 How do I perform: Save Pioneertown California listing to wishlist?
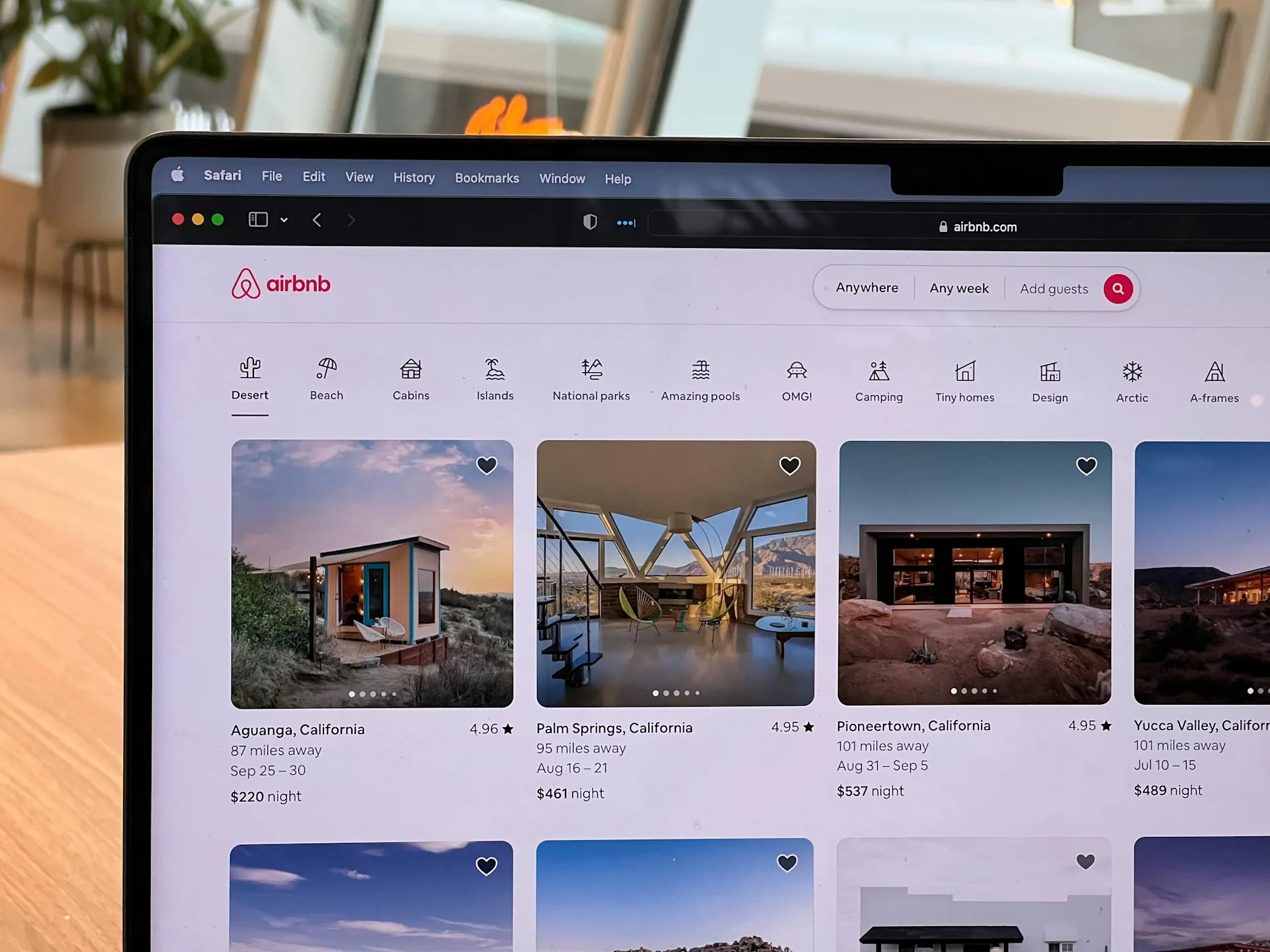tap(1087, 465)
